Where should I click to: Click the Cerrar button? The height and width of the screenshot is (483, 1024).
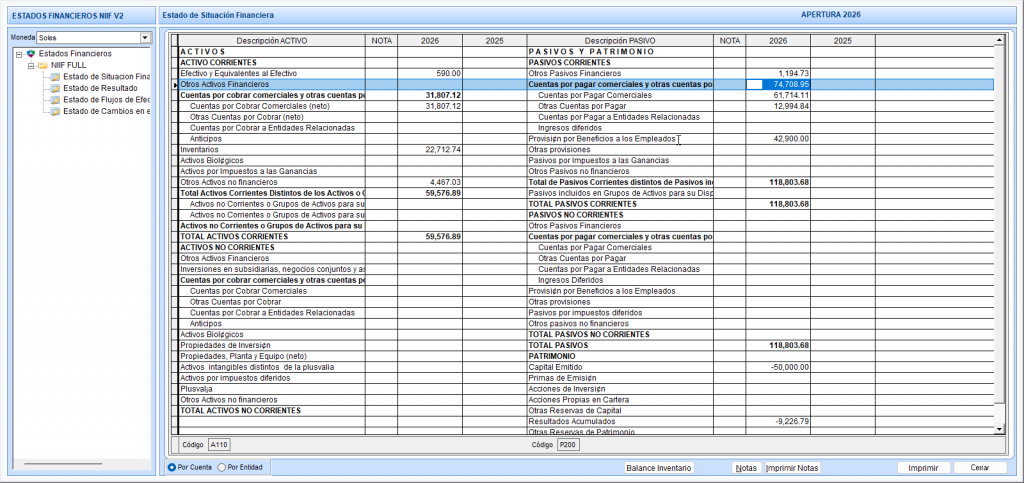tap(980, 468)
